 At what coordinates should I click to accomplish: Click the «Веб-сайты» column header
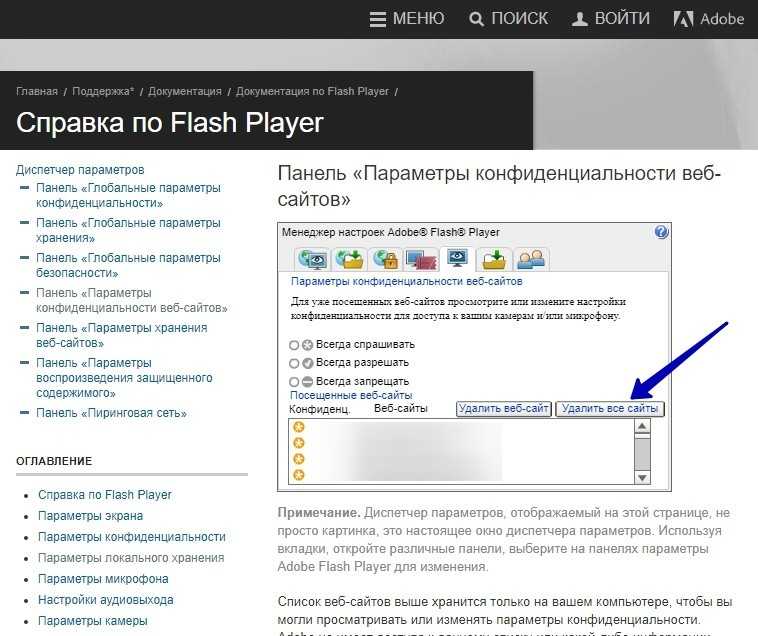coord(401,409)
